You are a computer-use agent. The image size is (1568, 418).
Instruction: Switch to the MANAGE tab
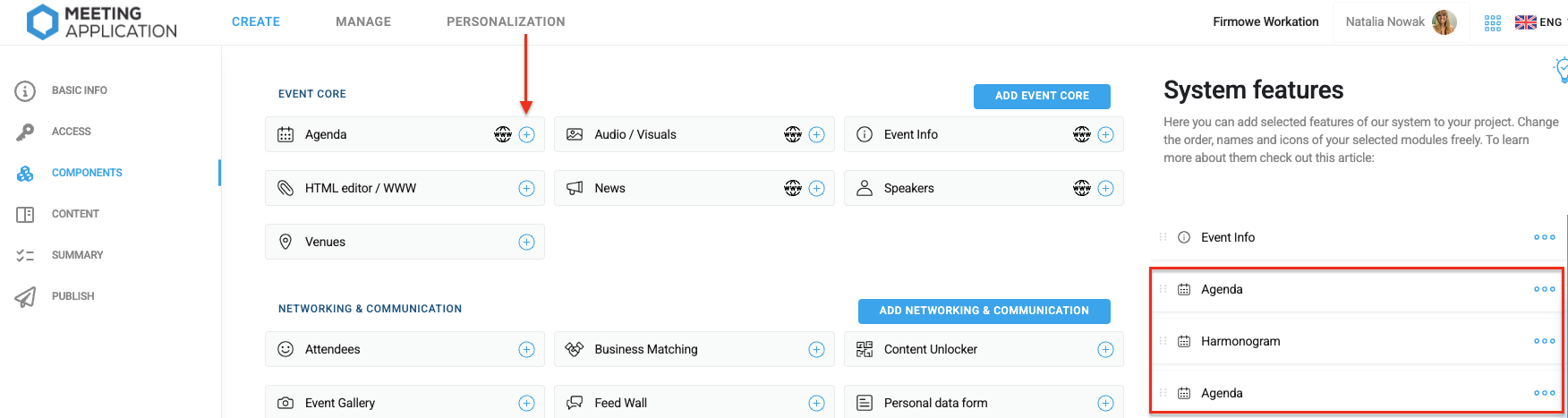(x=363, y=21)
